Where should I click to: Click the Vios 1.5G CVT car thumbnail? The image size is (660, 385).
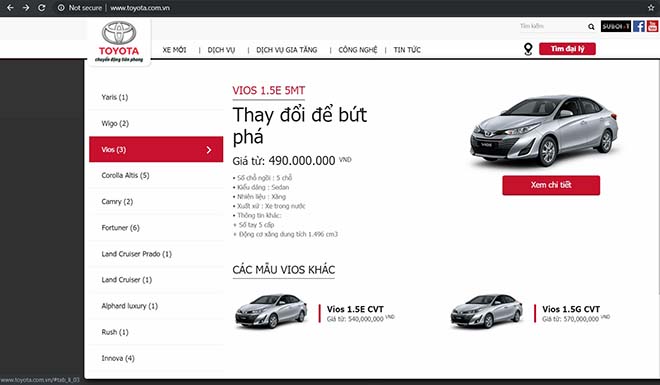click(x=487, y=311)
